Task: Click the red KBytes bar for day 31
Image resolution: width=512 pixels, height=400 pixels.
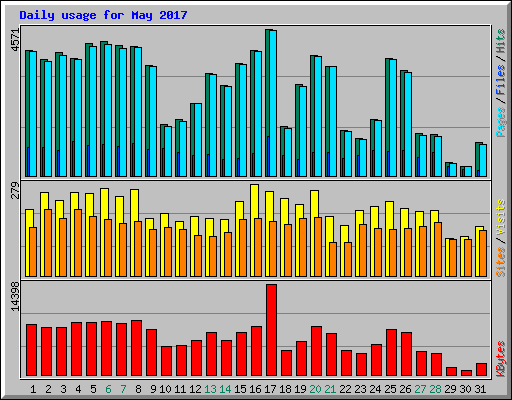Action: [x=481, y=370]
